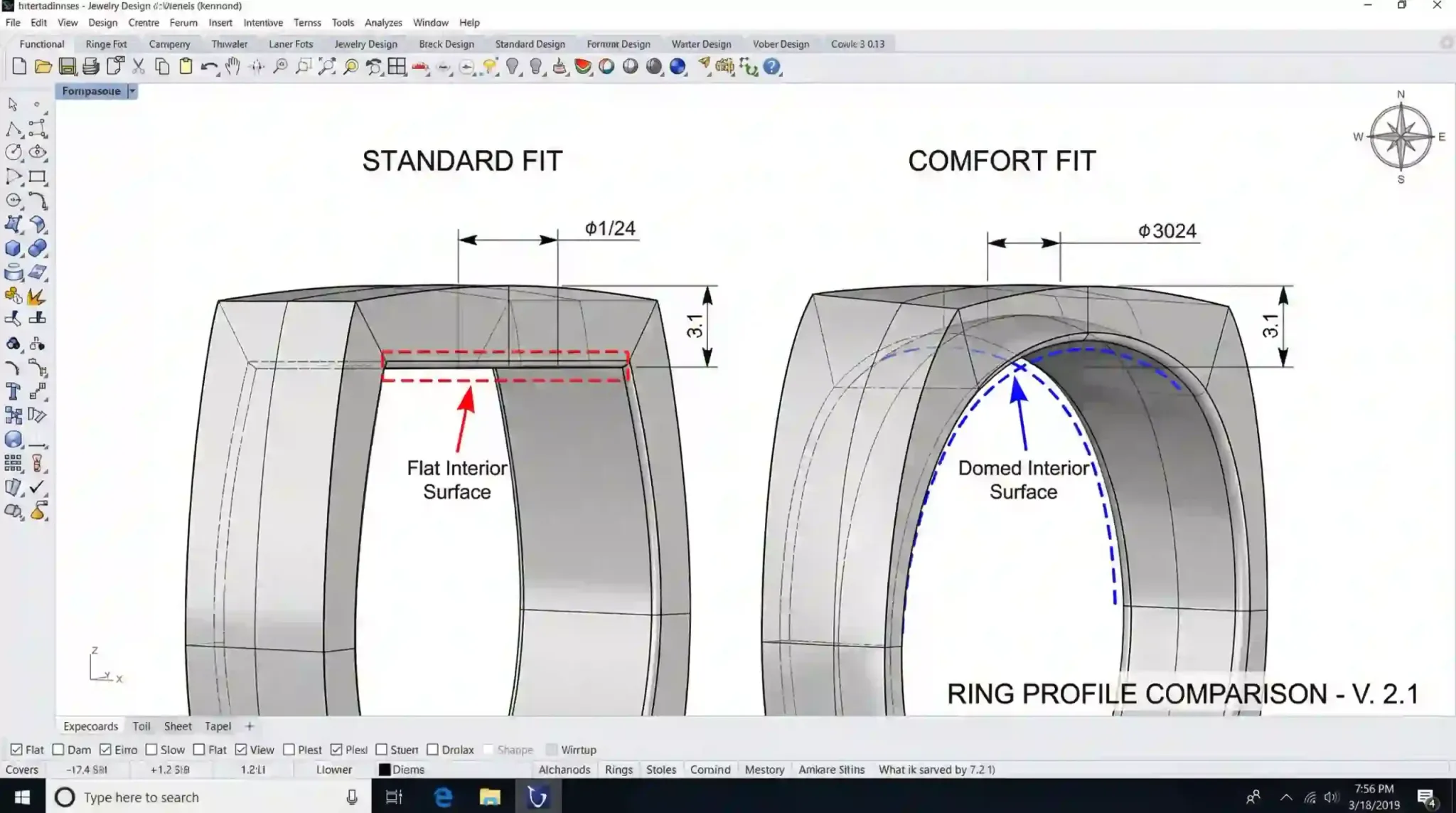Select the arrow pointer tool in left sidebar
Screen dimensions: 1456x813
click(13, 105)
